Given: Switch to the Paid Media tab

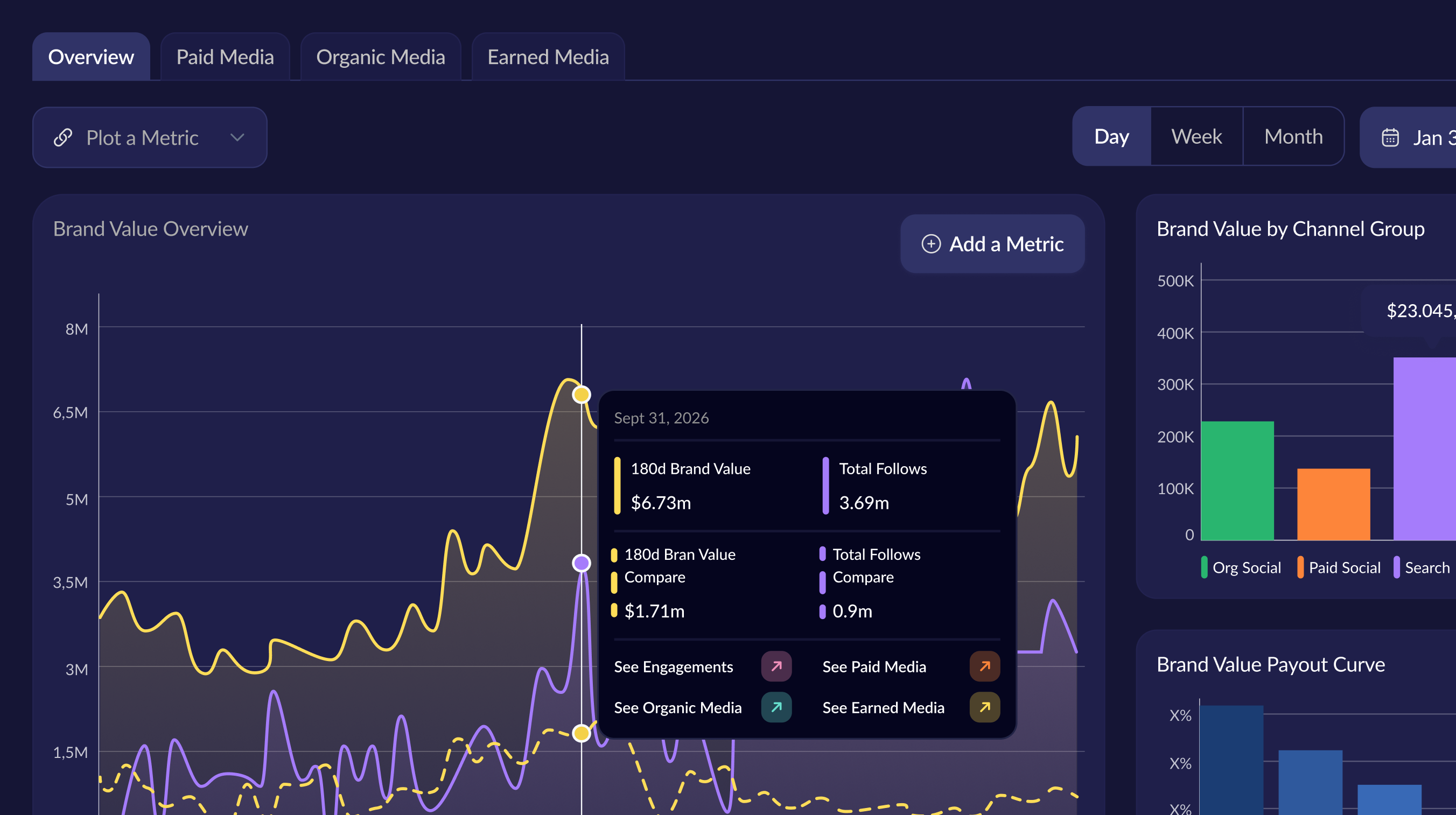Looking at the screenshot, I should pos(225,57).
